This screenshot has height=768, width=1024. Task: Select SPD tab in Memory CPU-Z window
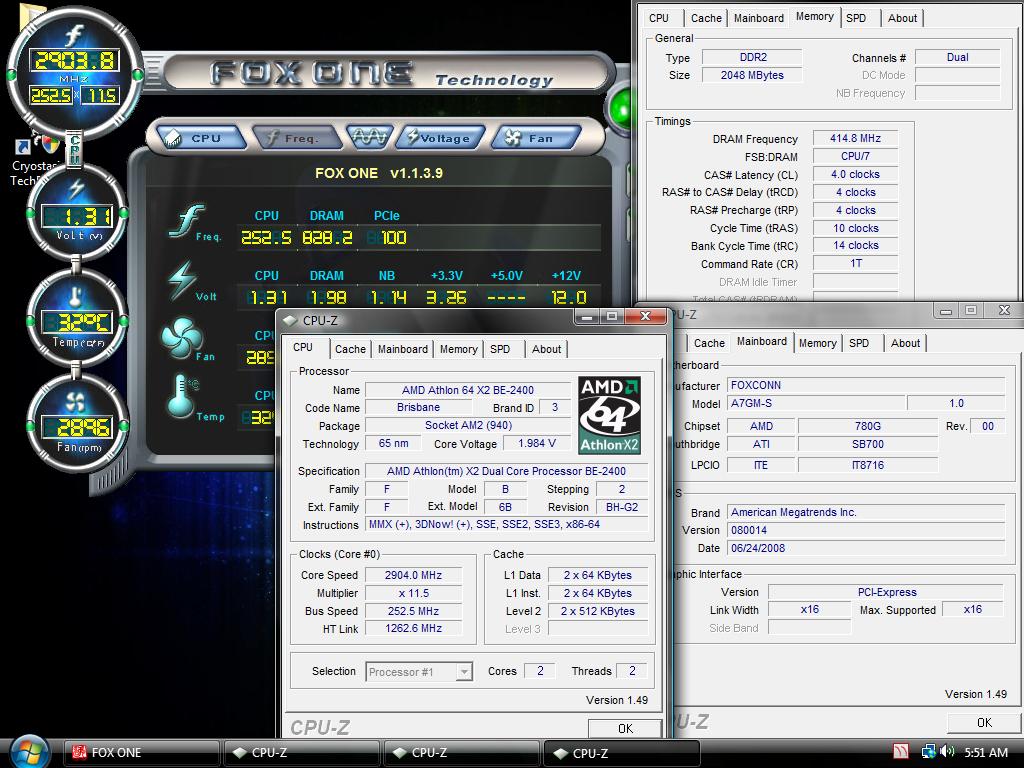click(856, 18)
